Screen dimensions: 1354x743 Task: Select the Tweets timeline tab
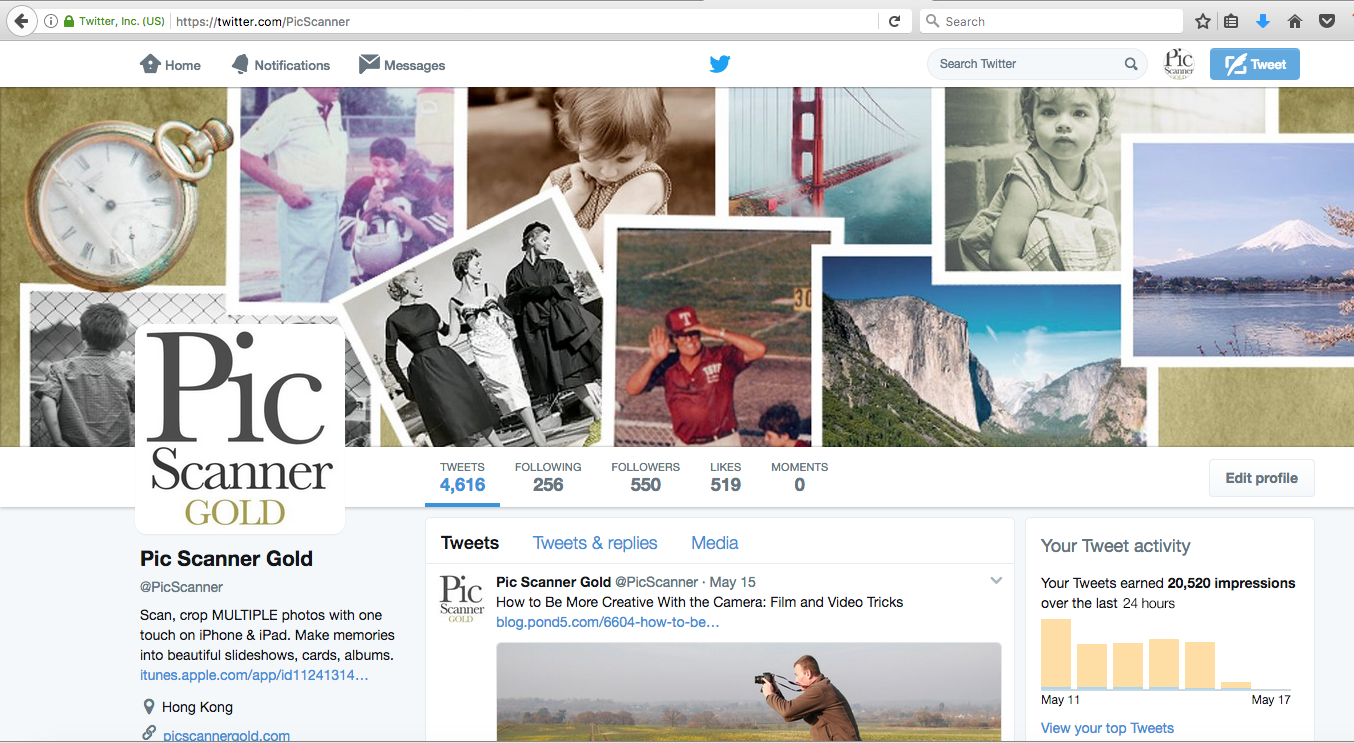(470, 543)
